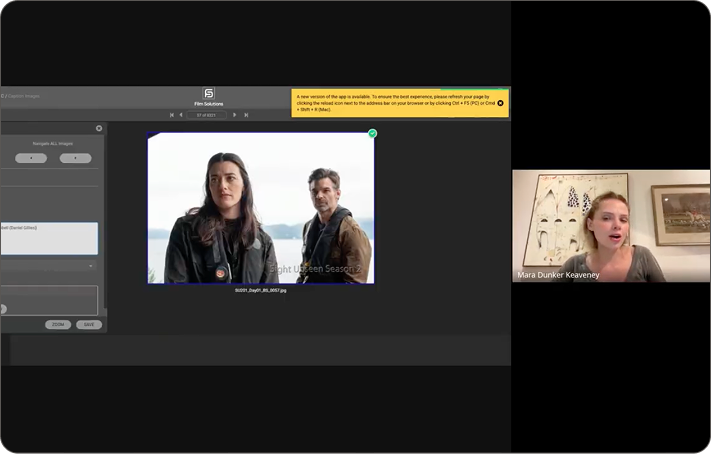The height and width of the screenshot is (454, 711).
Task: Jump to the first image in the pager
Action: pyautogui.click(x=172, y=115)
